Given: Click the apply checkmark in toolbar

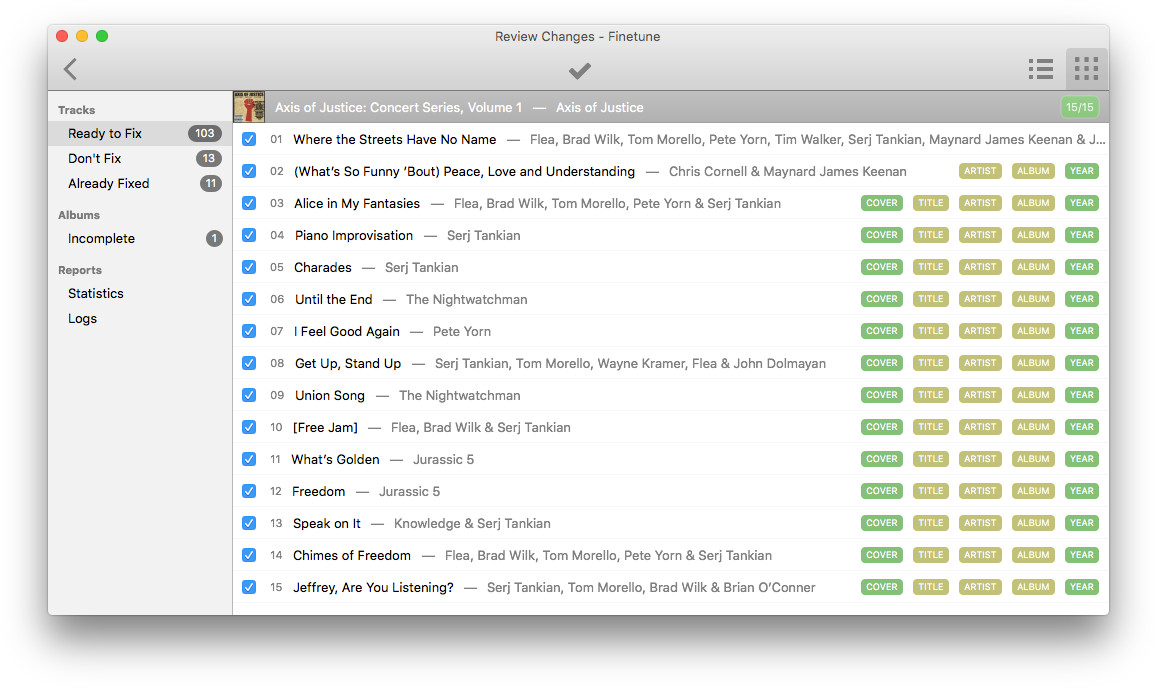Looking at the screenshot, I should (579, 70).
